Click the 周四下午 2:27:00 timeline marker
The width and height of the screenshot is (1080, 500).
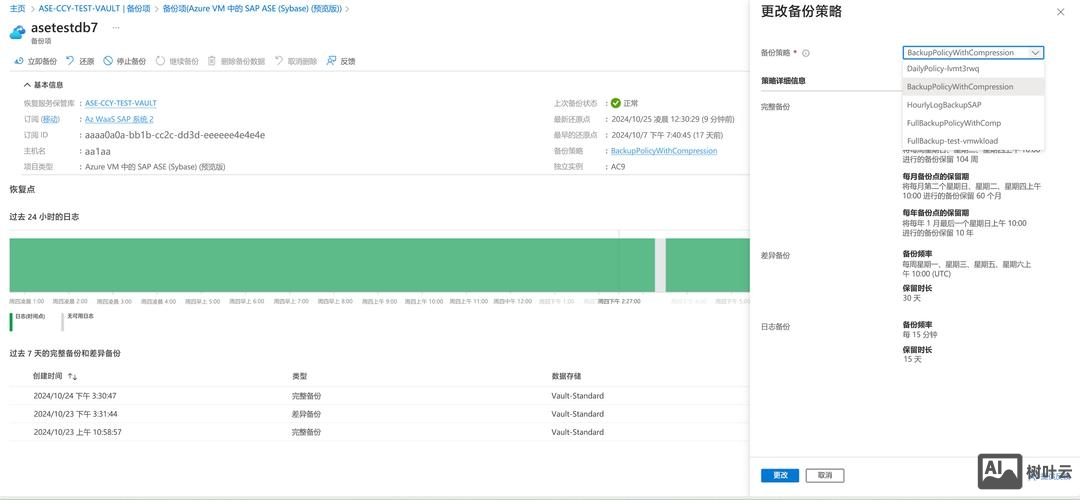coord(619,301)
